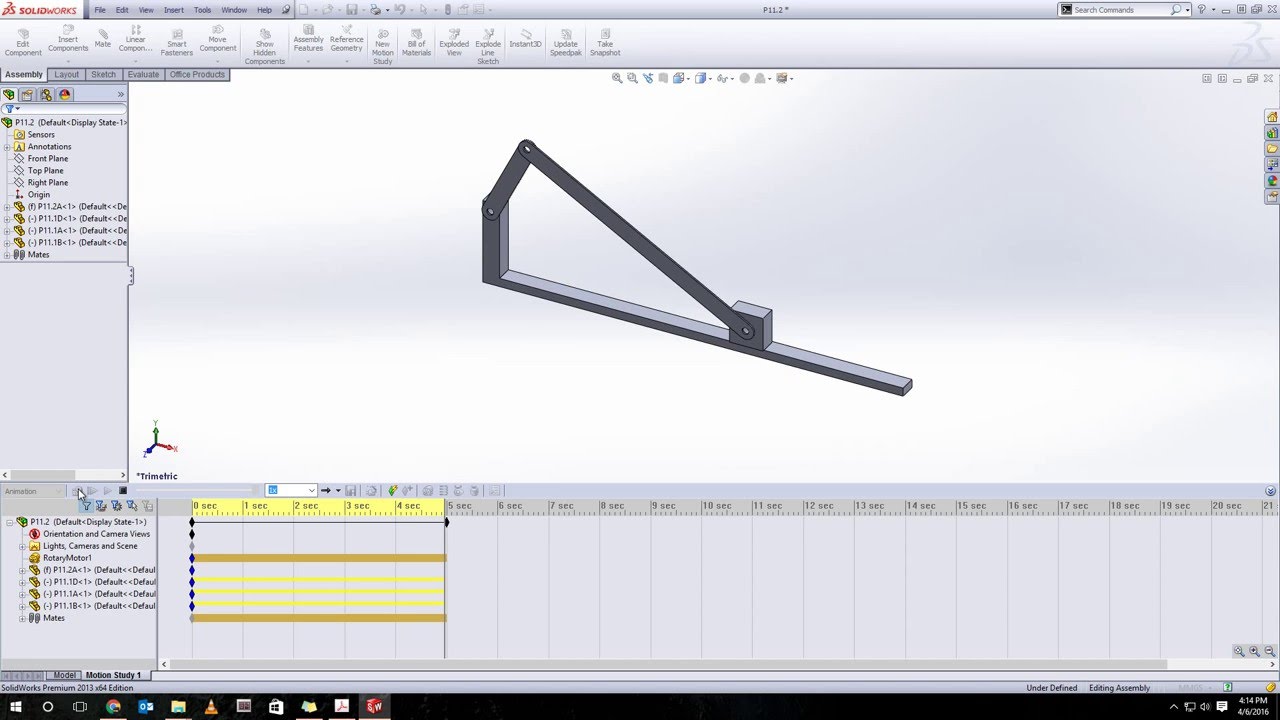This screenshot has width=1280, height=720.
Task: Click the Insert Components tool
Action: coord(68,40)
